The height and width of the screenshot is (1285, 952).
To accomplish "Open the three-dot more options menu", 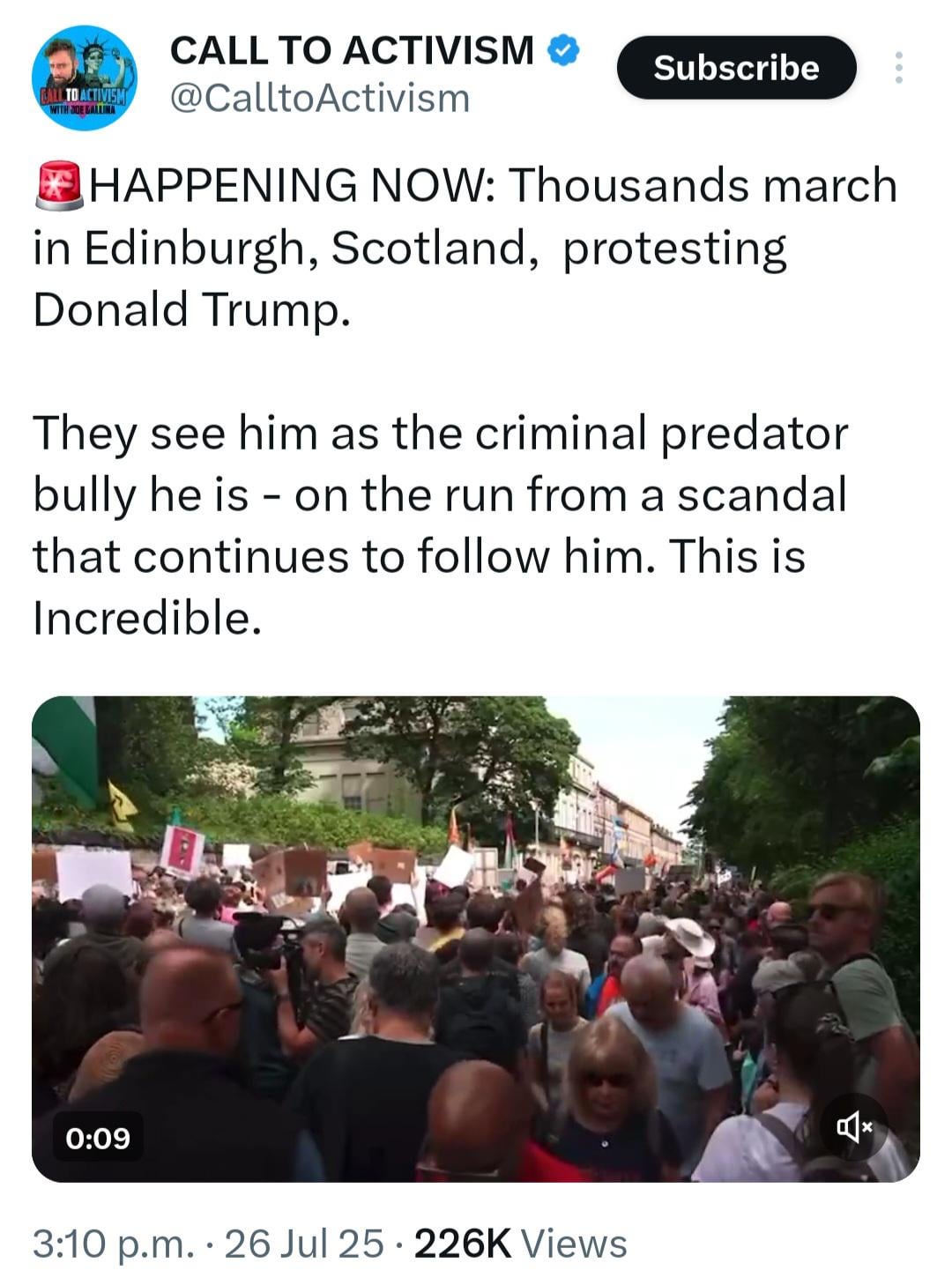I will click(898, 68).
